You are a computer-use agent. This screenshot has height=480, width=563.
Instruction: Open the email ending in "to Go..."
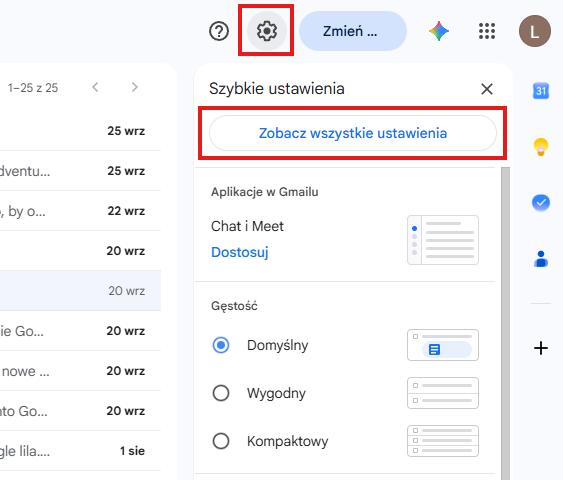80,411
